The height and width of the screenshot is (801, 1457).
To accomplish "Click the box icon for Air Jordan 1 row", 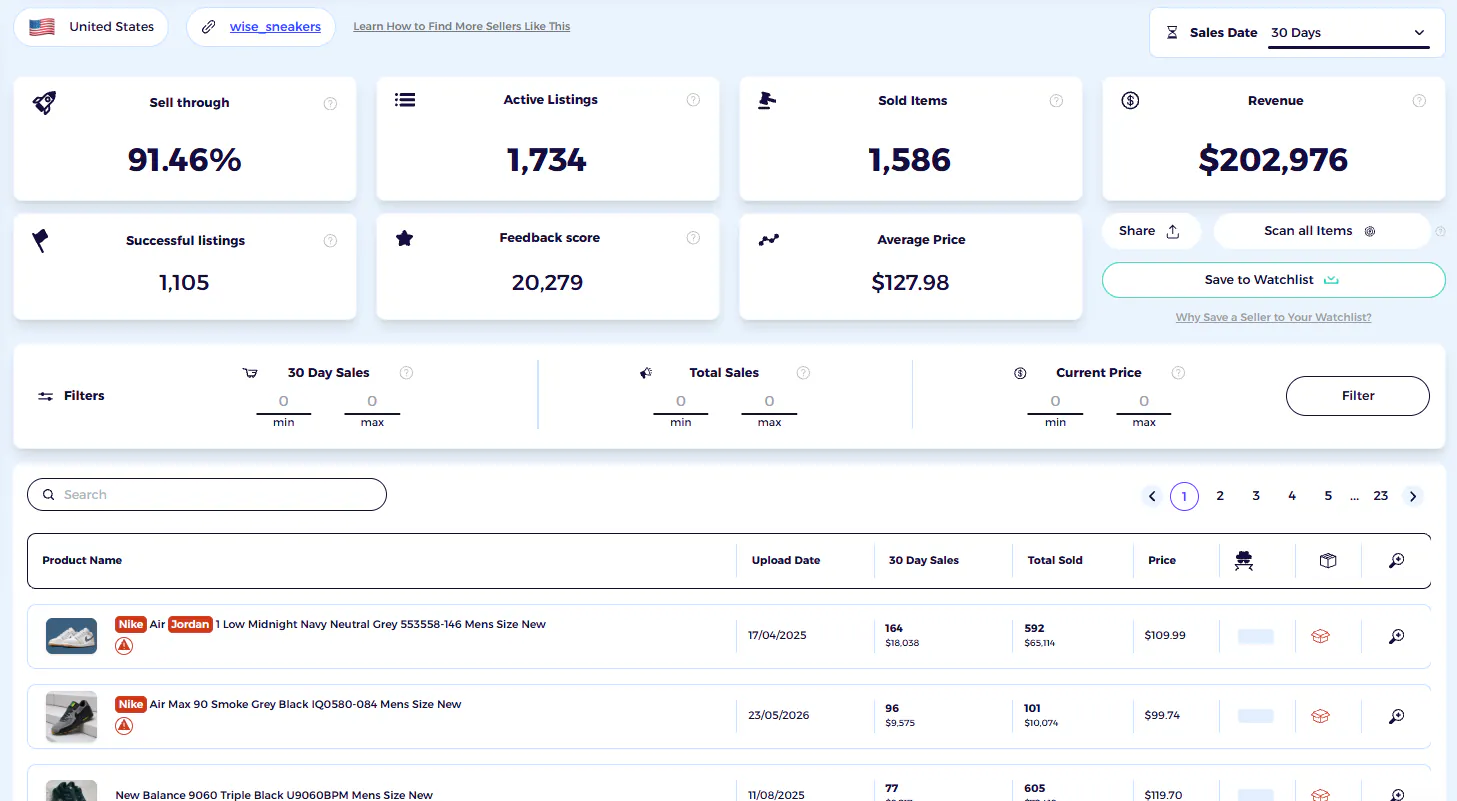I will tap(1320, 636).
